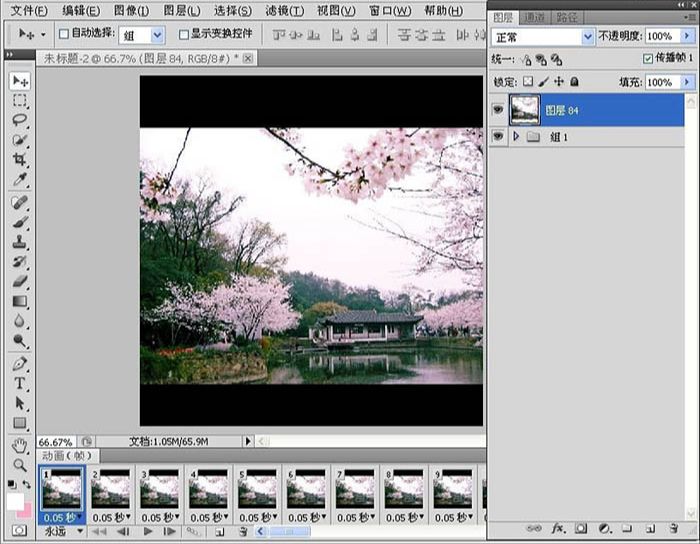Select the Eraser tool
The image size is (700, 544).
[x=20, y=281]
